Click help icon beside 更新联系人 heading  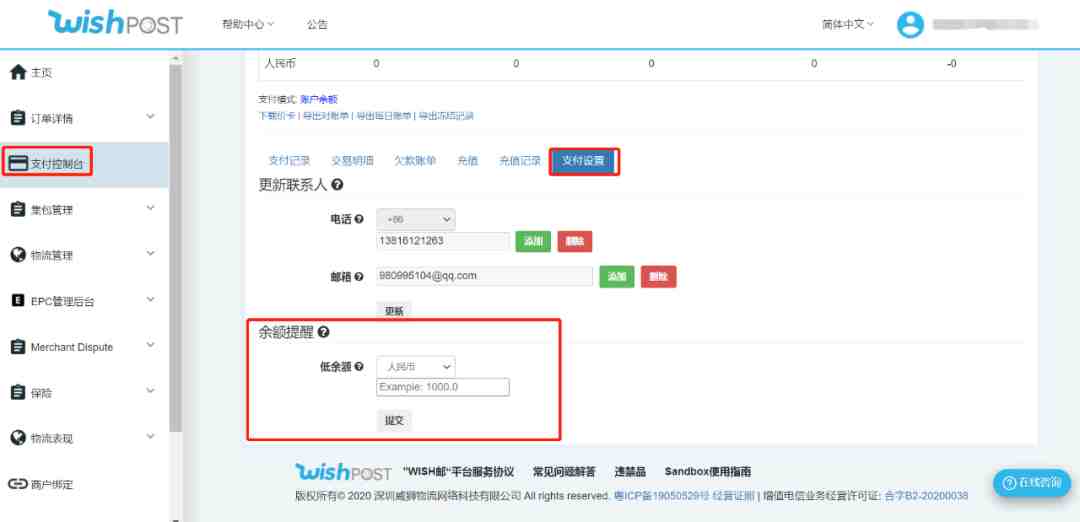[338, 185]
